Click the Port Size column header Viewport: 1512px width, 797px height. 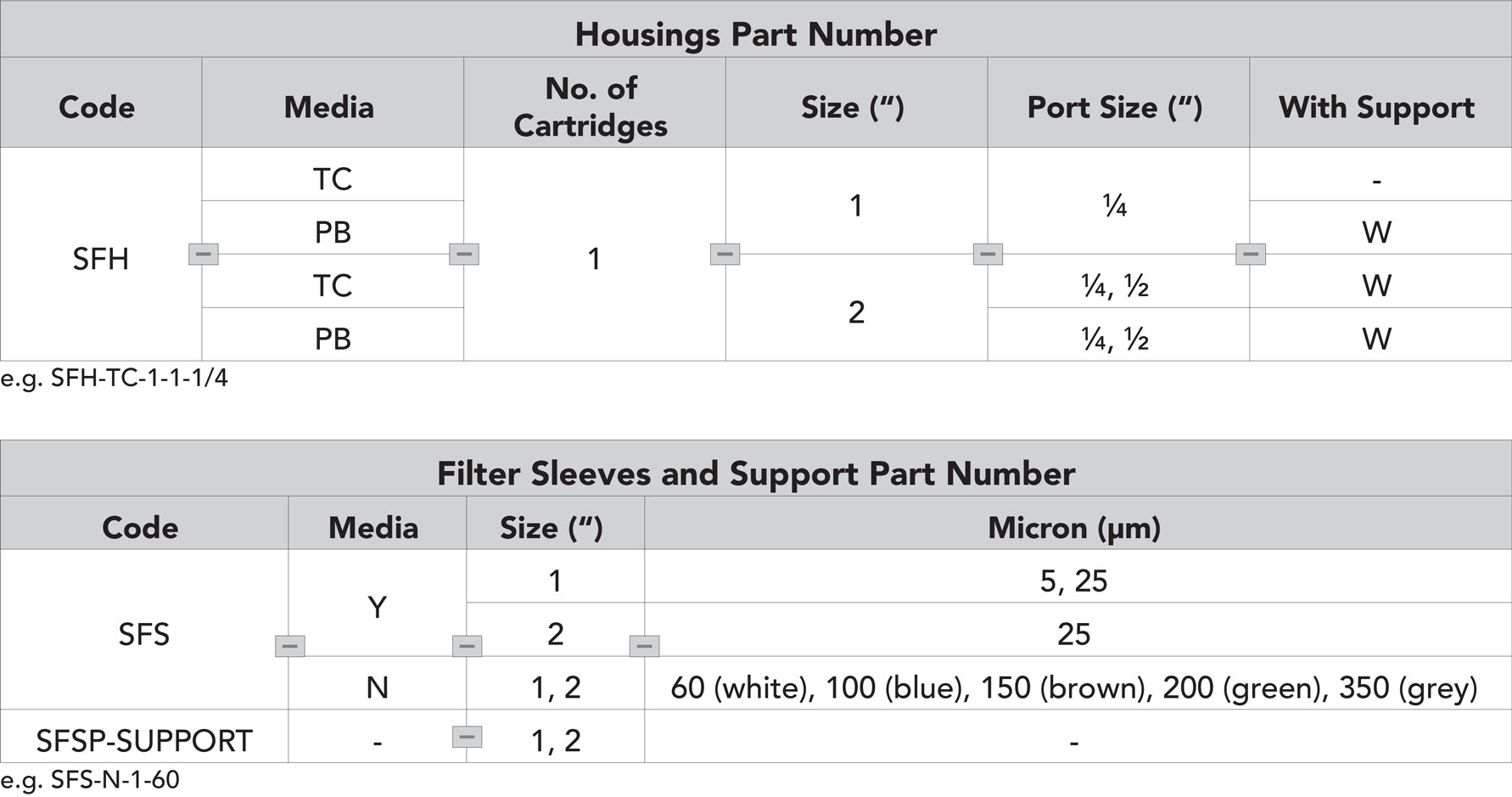(x=1115, y=108)
